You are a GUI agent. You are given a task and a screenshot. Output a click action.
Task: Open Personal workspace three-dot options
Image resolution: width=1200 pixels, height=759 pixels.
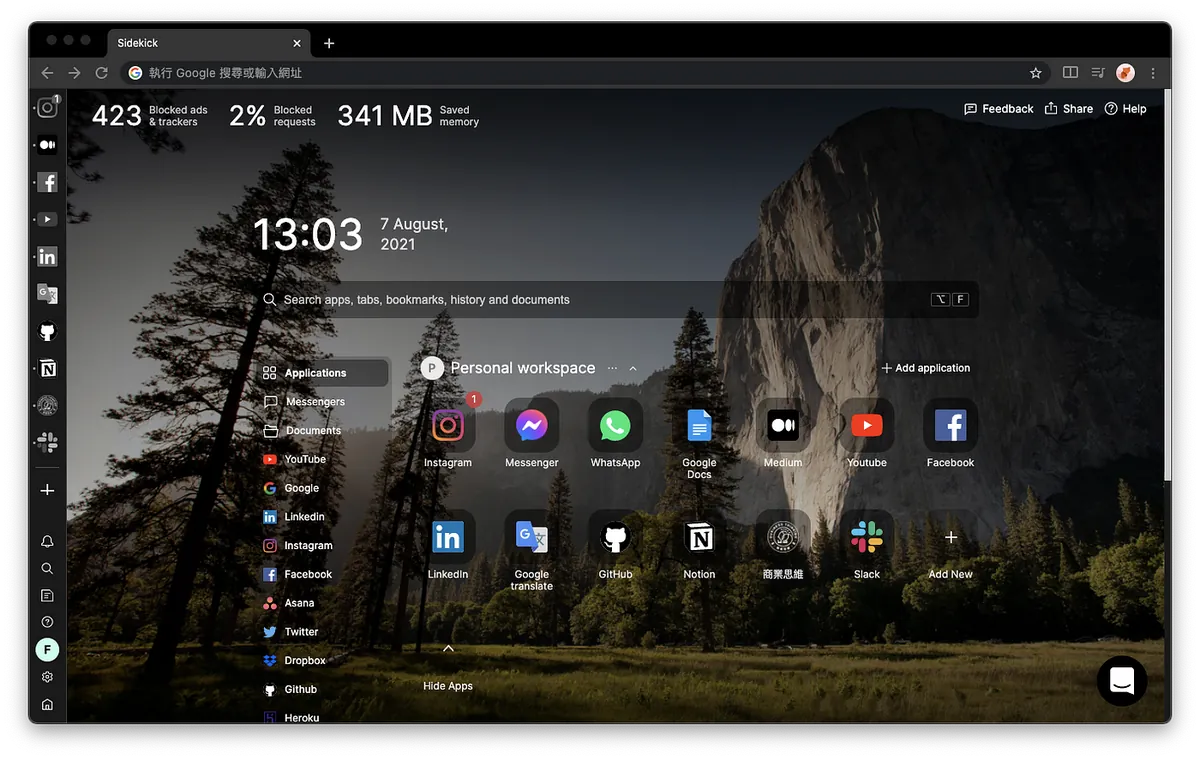click(x=612, y=368)
